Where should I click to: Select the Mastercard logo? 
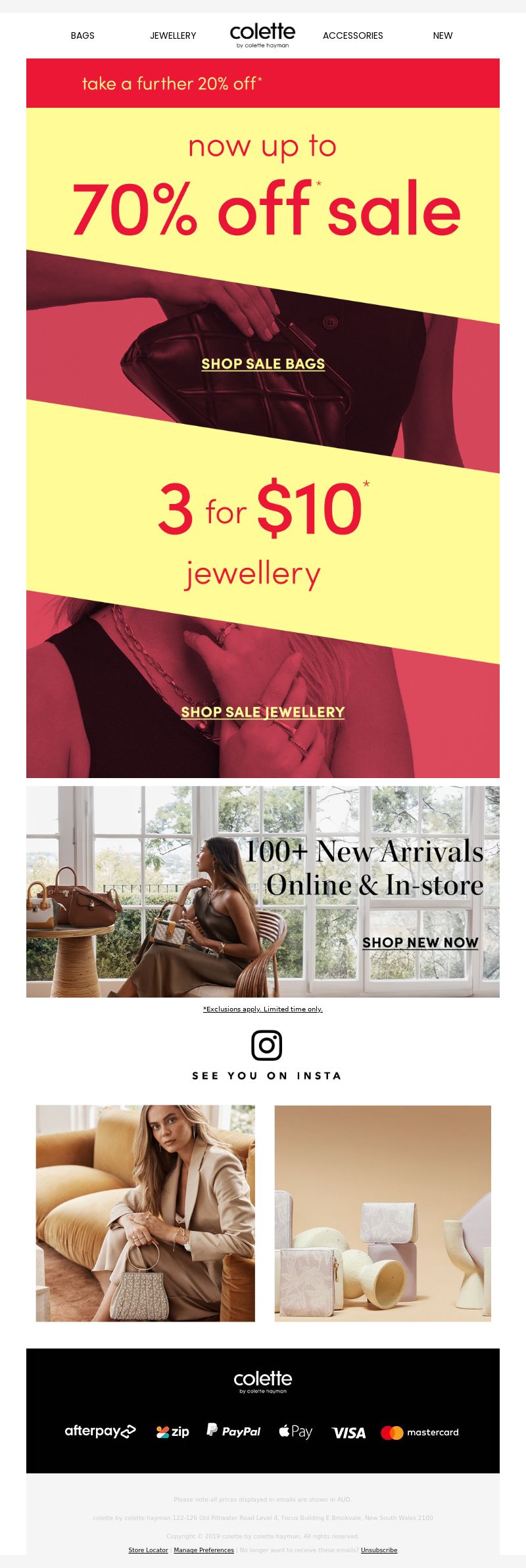click(419, 1432)
